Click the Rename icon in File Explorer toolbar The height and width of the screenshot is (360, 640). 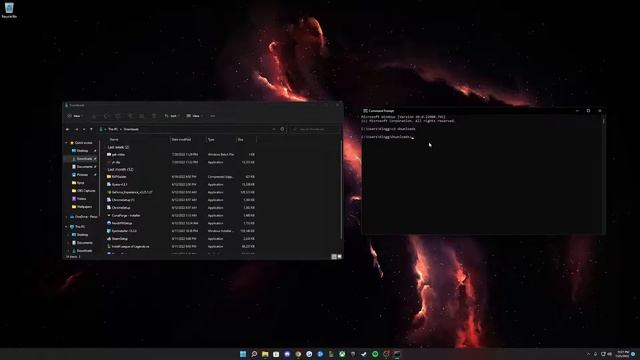(130, 116)
